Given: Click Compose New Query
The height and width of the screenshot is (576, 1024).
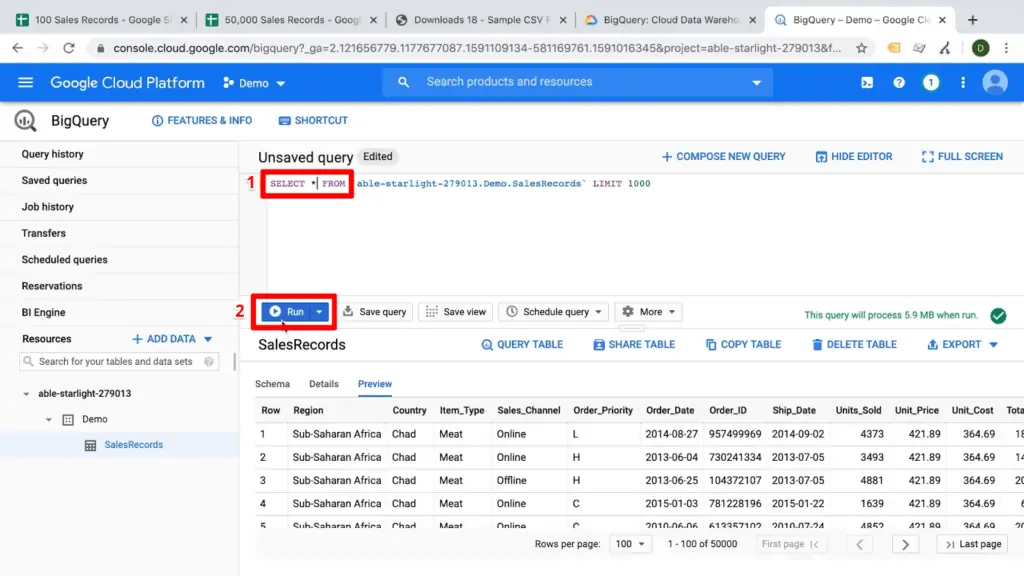Looking at the screenshot, I should tap(723, 156).
